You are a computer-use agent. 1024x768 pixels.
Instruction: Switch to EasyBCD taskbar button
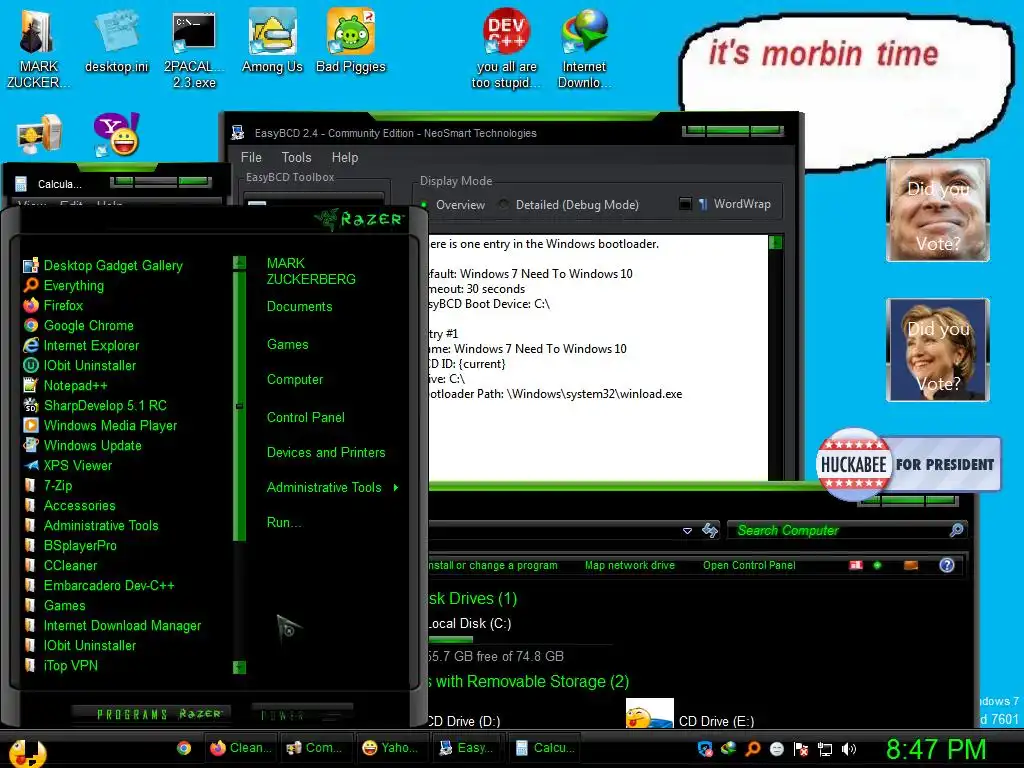pos(468,748)
